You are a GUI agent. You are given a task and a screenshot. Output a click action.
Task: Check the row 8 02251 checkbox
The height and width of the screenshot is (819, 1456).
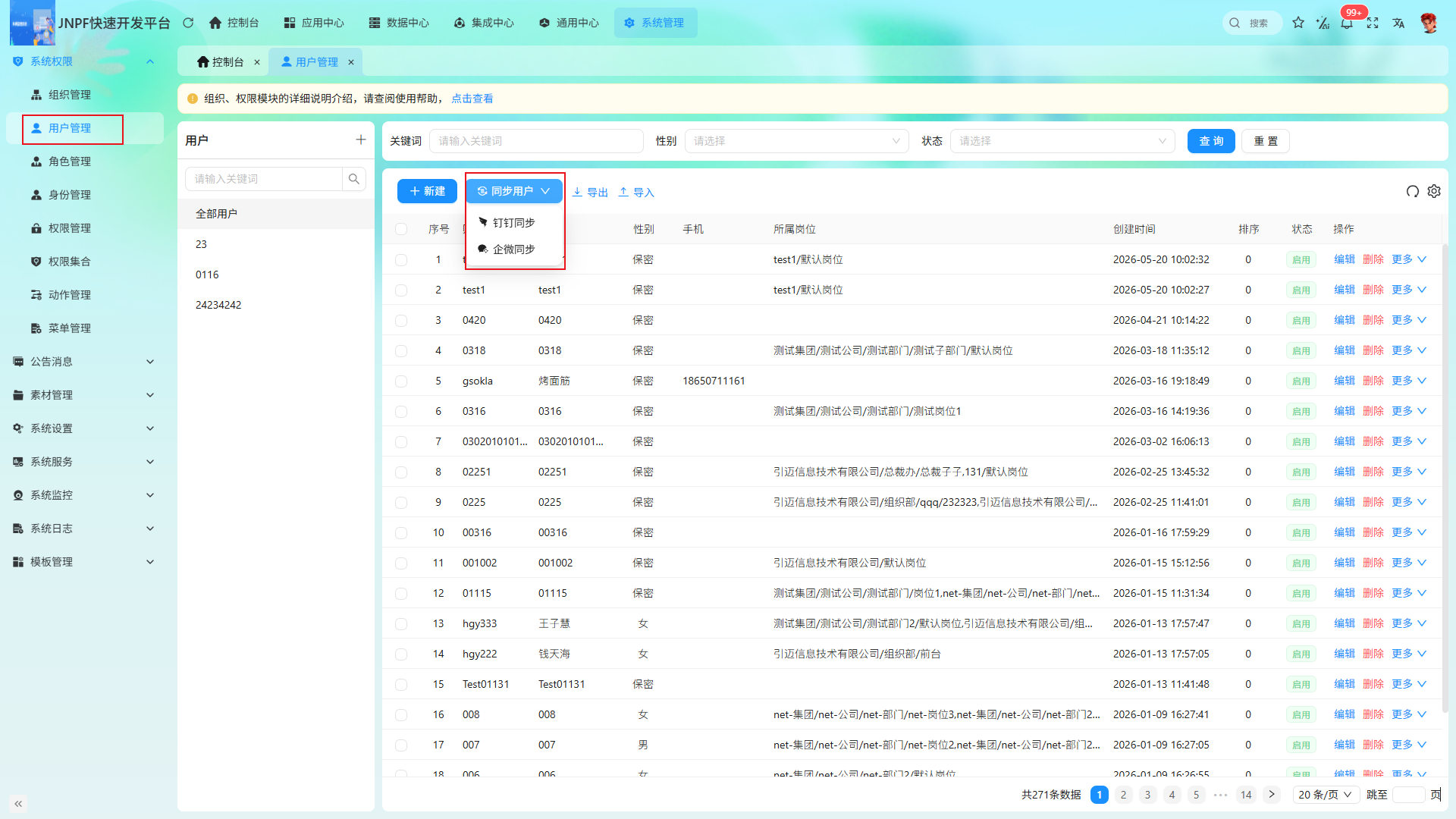[401, 472]
